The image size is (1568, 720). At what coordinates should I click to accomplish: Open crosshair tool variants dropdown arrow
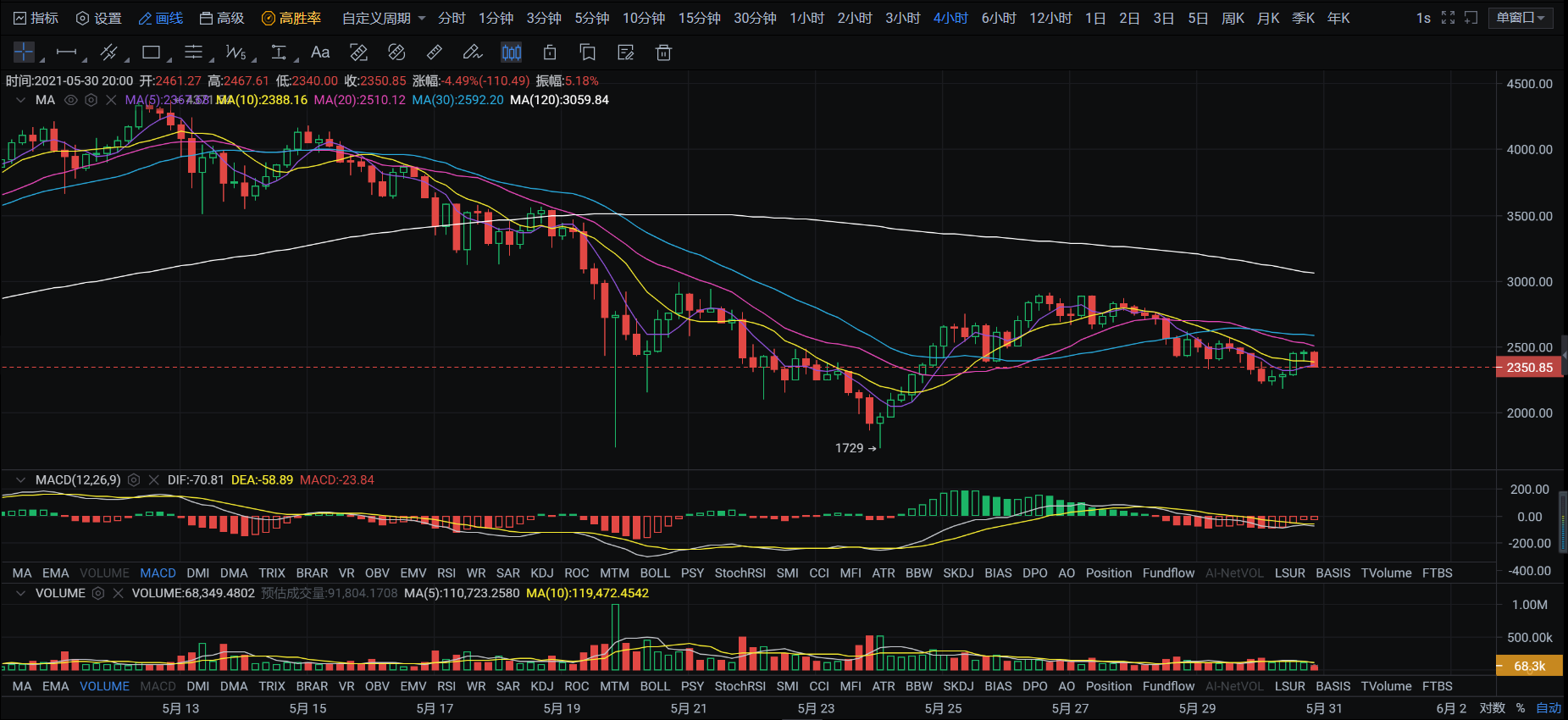(42, 60)
